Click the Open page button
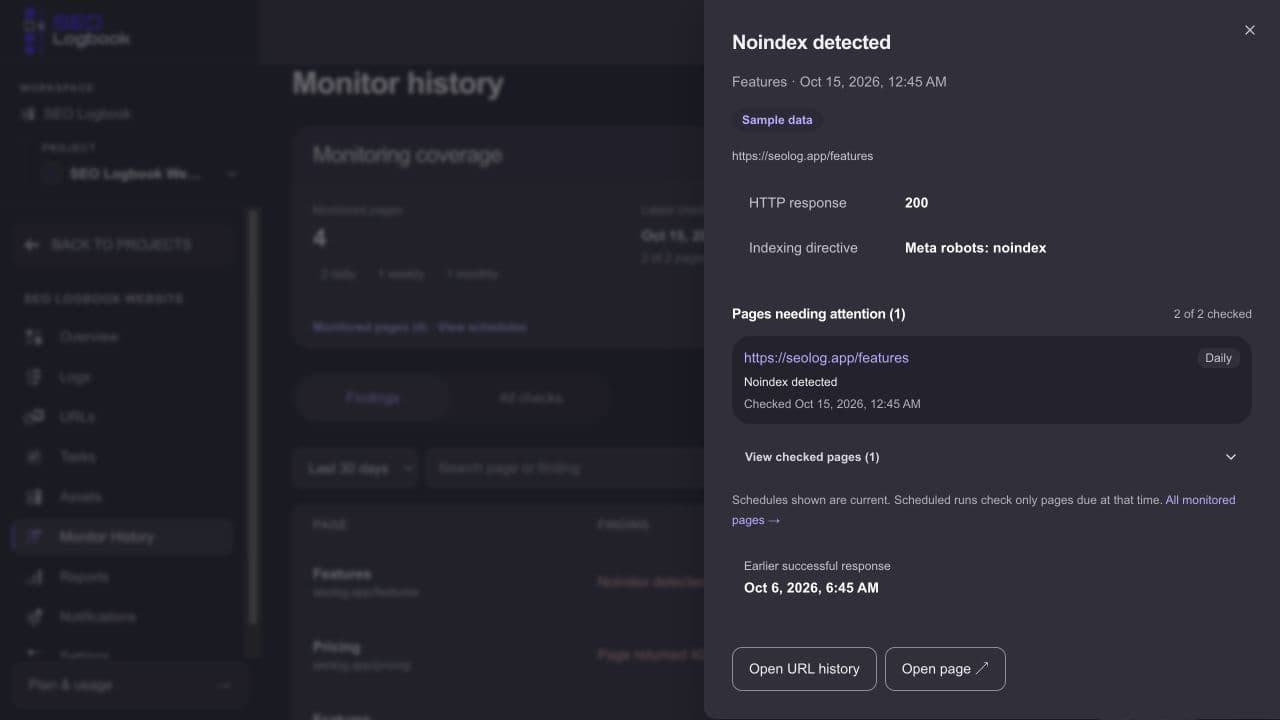The width and height of the screenshot is (1280, 720). 945,669
